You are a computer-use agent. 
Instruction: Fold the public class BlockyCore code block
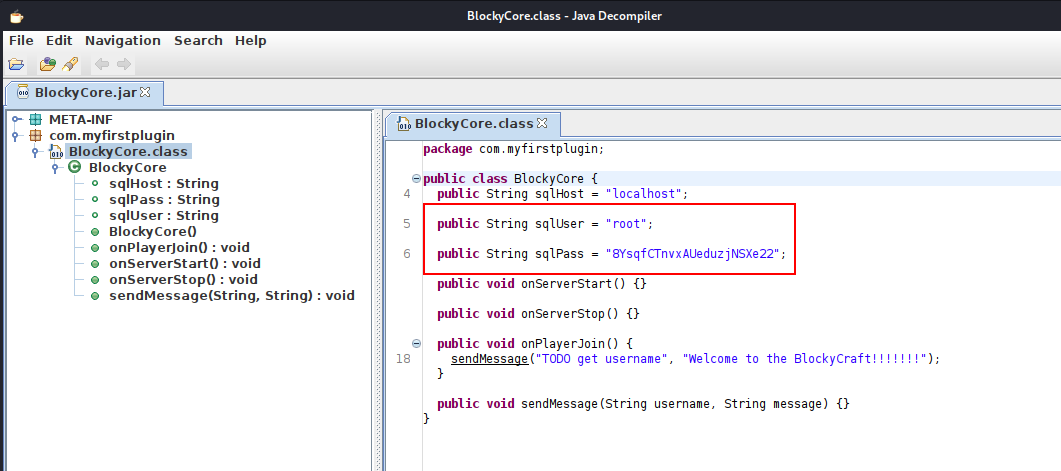[416, 178]
